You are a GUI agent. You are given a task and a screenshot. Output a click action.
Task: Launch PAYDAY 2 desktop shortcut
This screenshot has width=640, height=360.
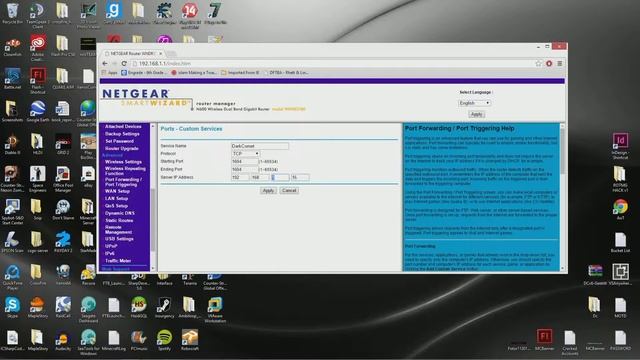[x=63, y=242]
